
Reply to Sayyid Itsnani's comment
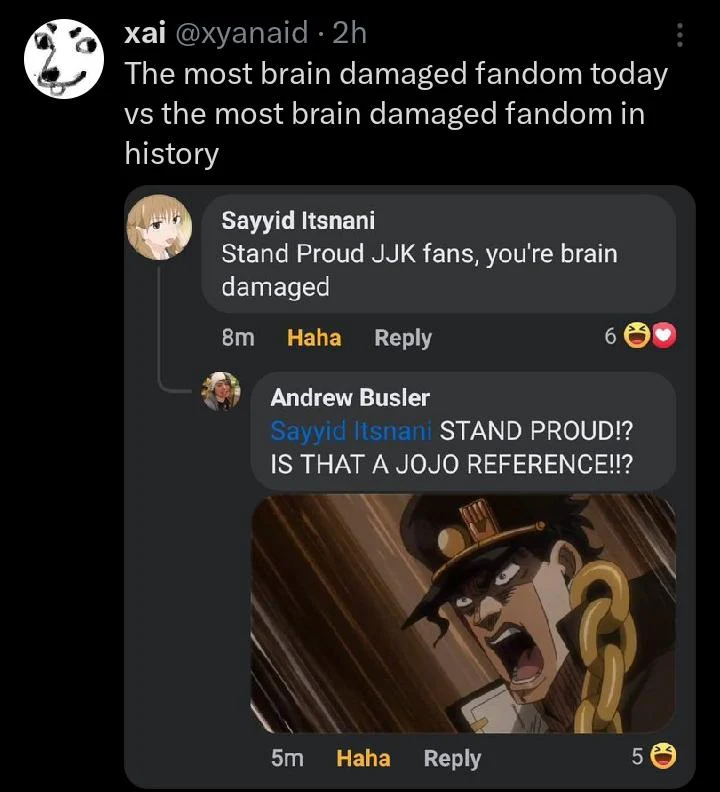coord(403,338)
